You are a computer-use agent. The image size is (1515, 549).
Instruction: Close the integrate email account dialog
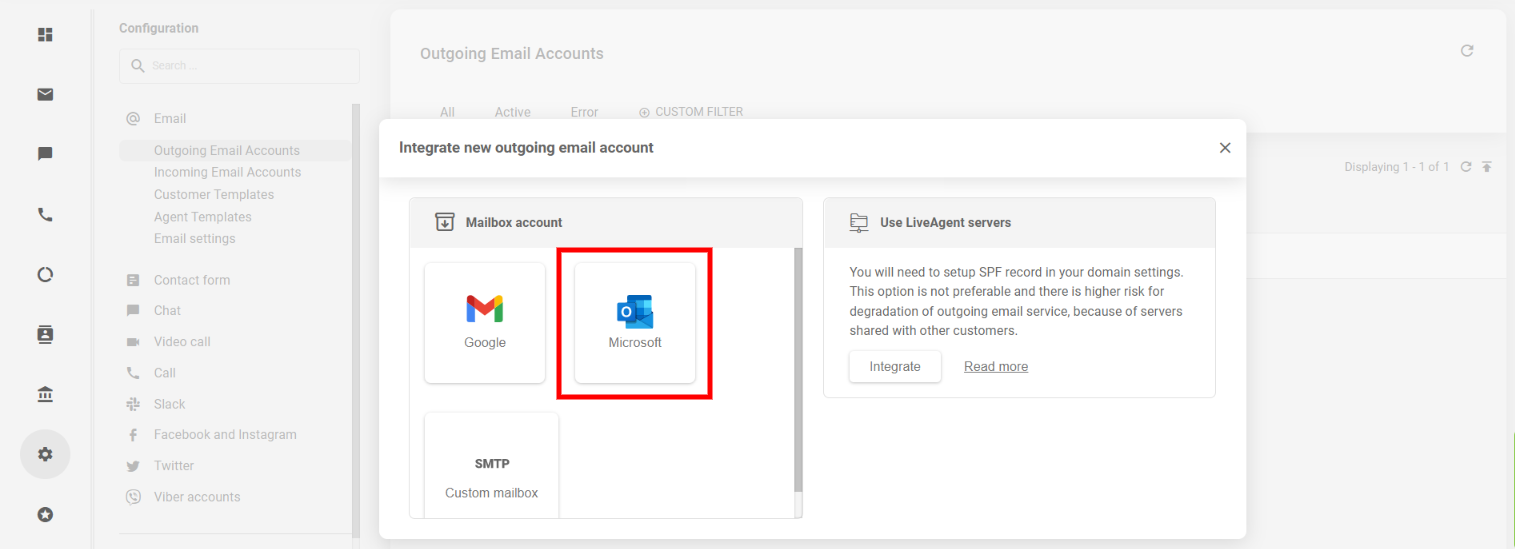(1225, 148)
